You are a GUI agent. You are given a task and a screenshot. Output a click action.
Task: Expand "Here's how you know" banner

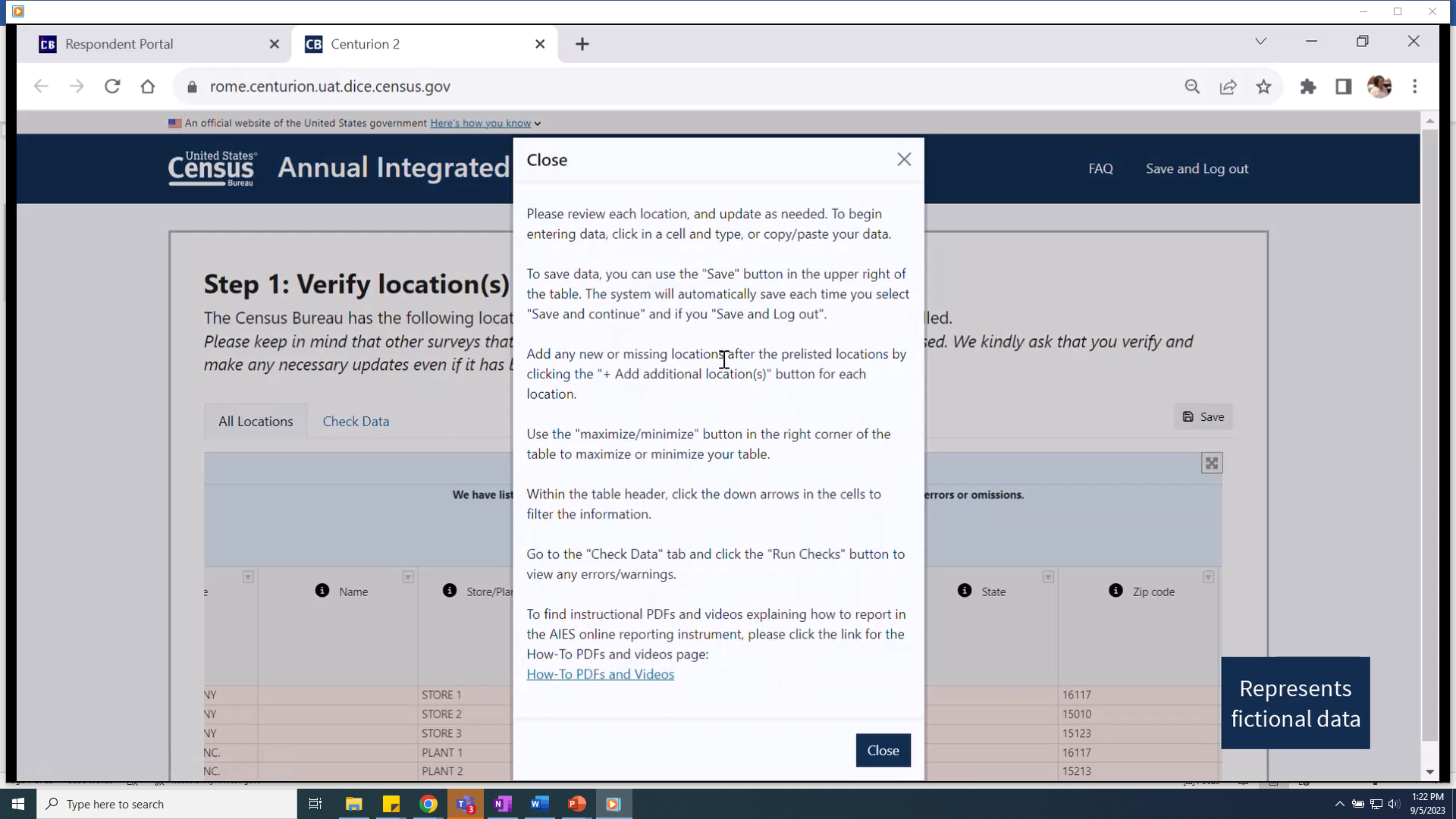tap(485, 123)
